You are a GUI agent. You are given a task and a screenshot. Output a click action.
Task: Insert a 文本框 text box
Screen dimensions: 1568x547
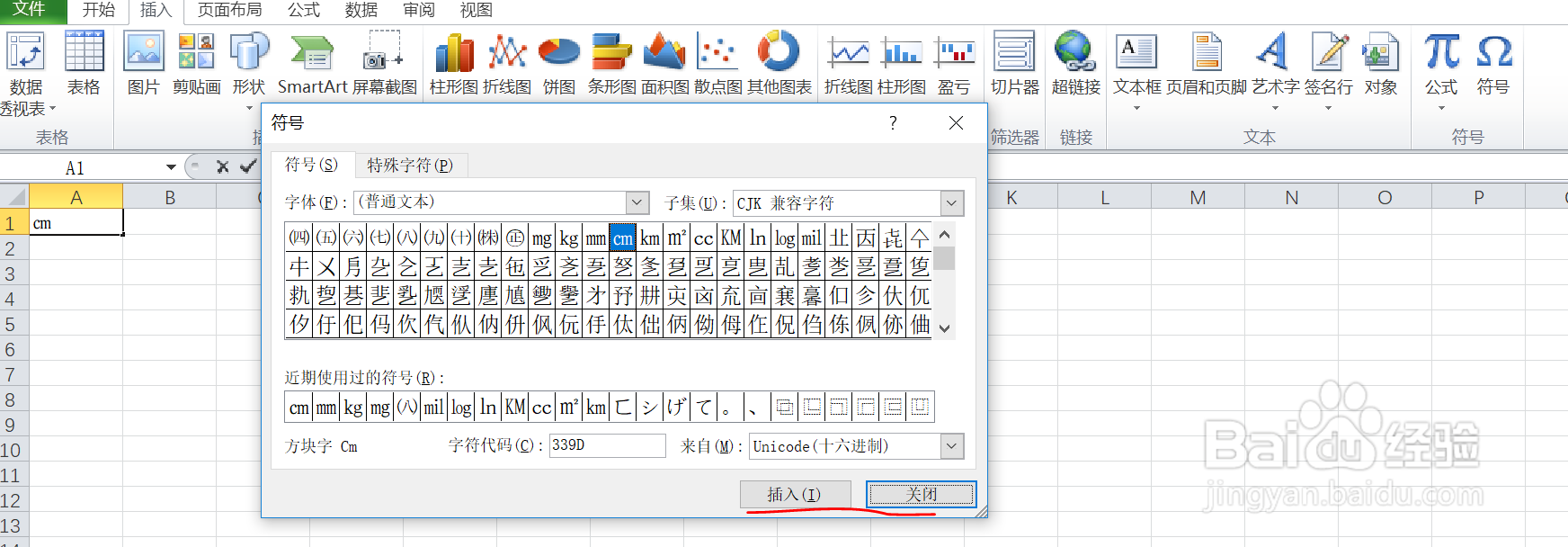click(1137, 70)
